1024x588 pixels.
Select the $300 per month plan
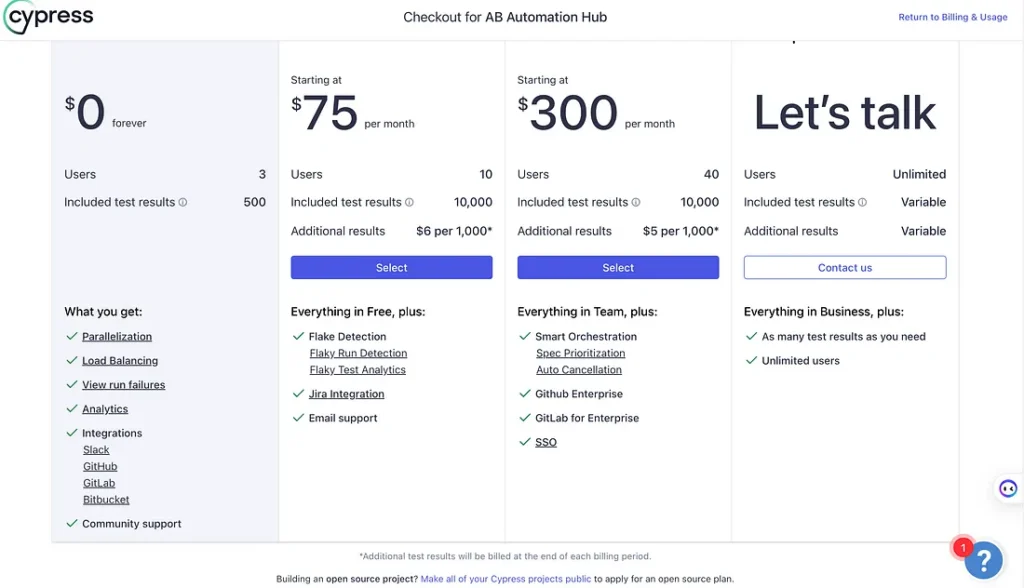click(x=617, y=268)
